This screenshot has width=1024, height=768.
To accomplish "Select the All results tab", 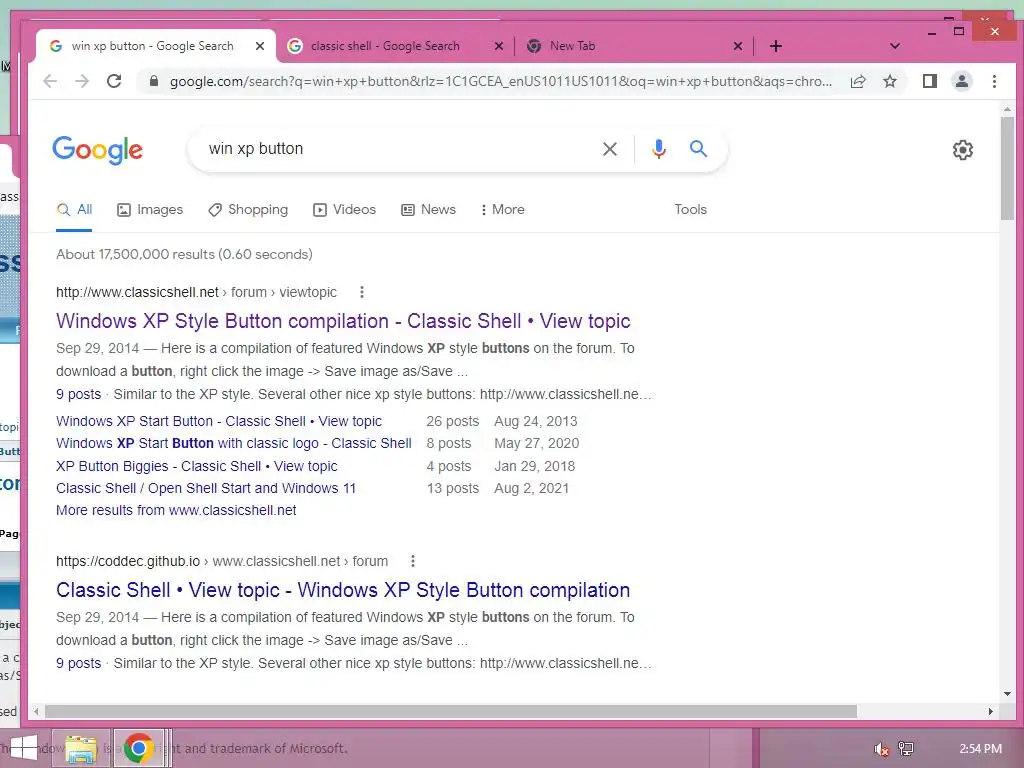I will 74,210.
